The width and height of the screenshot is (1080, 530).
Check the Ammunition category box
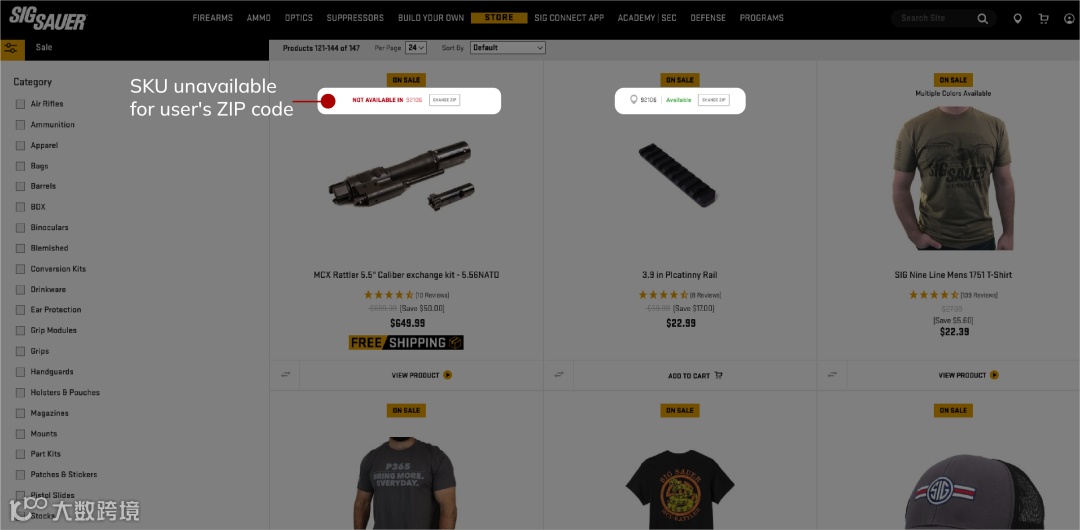[x=20, y=125]
